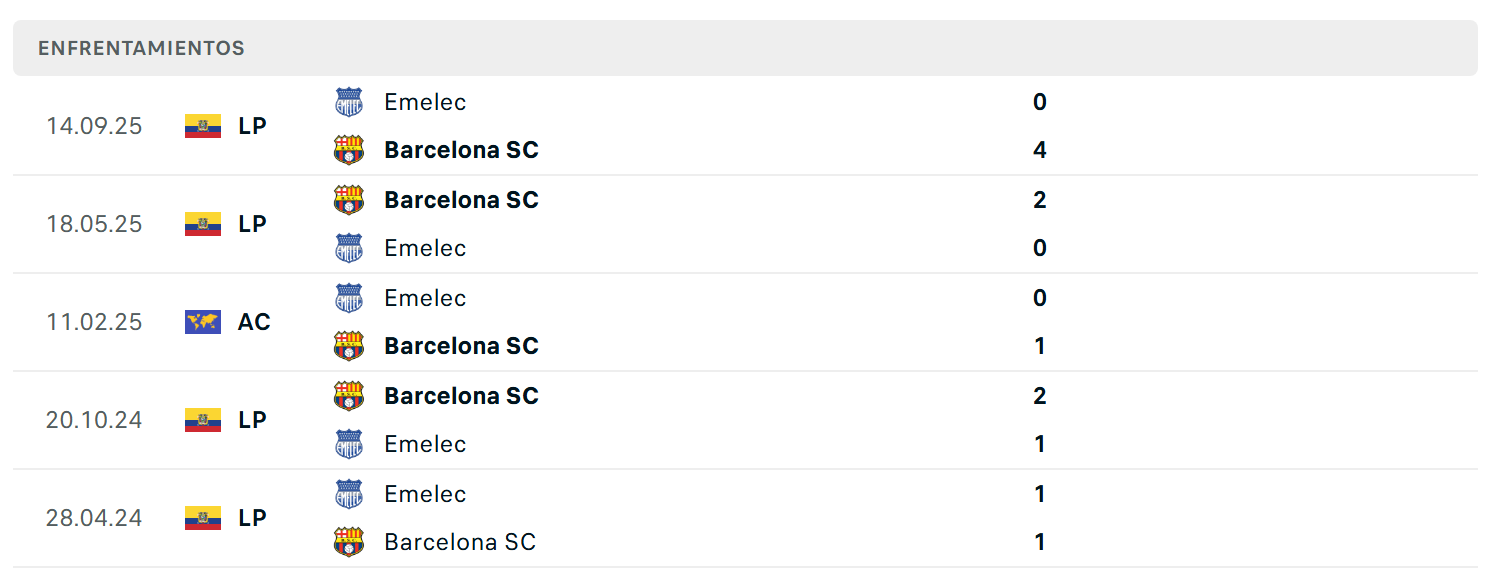Image resolution: width=1494 pixels, height=580 pixels.
Task: Click Emelec score 1 in 28.04.24 match
Action: point(1040,494)
